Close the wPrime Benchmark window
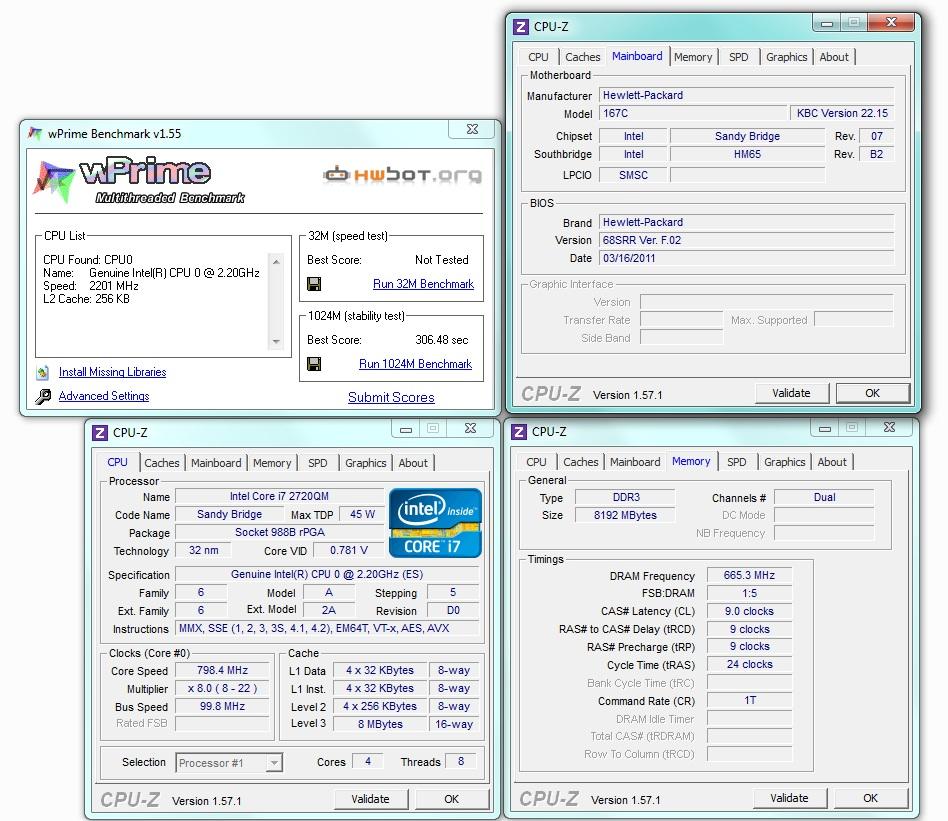 tap(473, 129)
